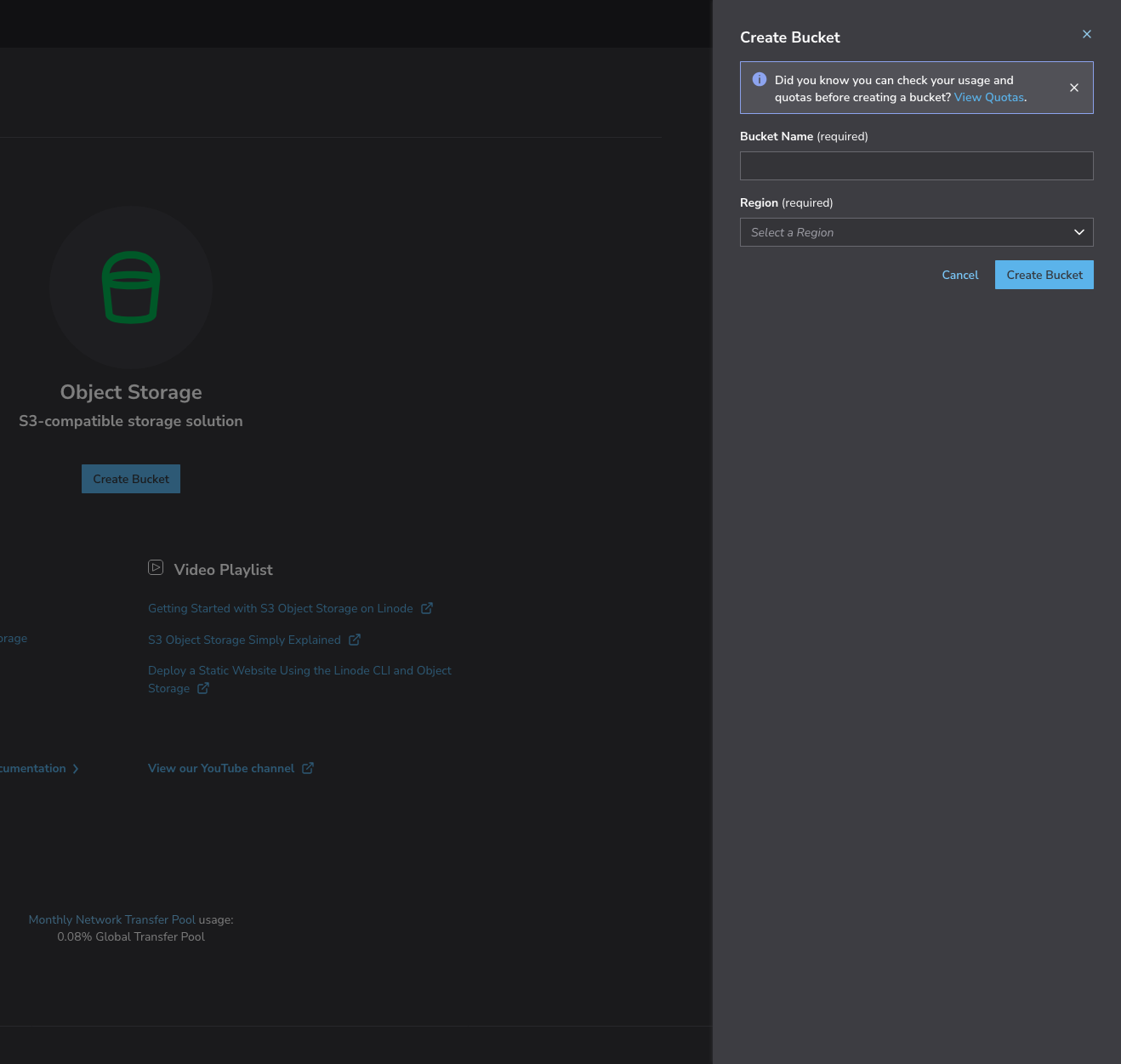
Task: Click the Create Bucket button under Object Storage
Action: [x=131, y=479]
